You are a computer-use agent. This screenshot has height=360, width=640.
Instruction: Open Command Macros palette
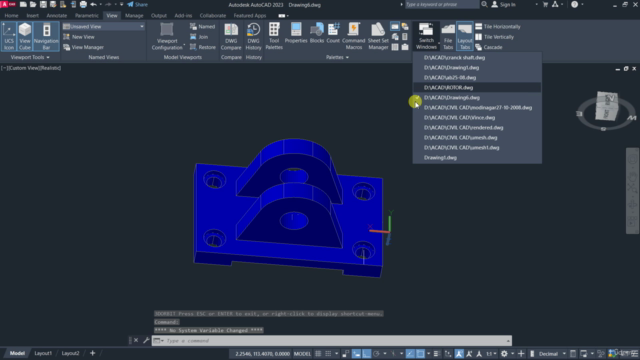click(353, 36)
